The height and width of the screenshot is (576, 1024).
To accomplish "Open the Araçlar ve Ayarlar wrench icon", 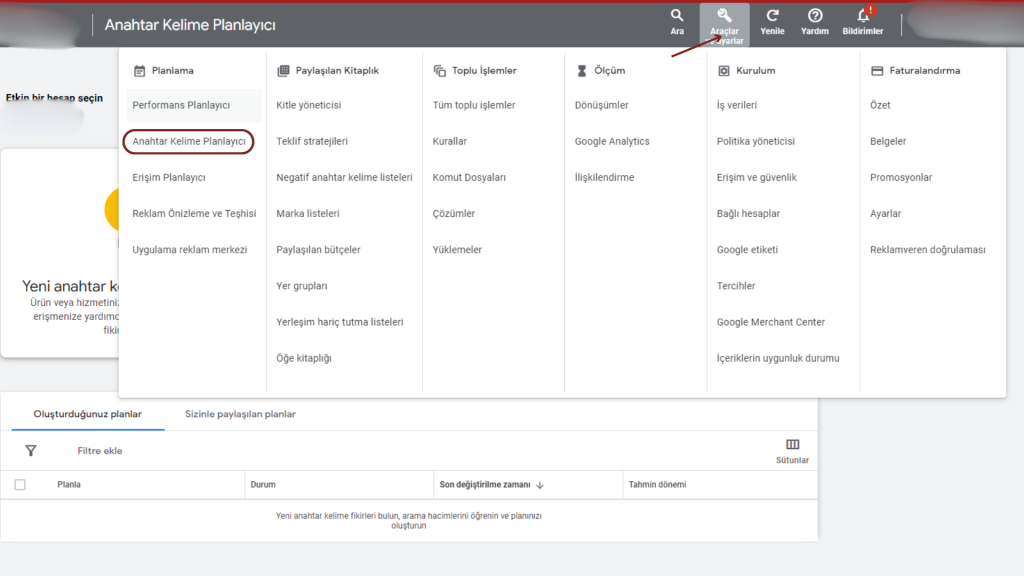I will coord(725,17).
